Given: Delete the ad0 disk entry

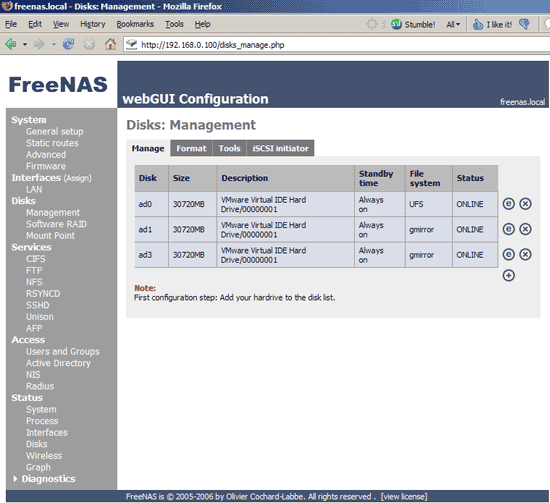Looking at the screenshot, I should click(525, 203).
